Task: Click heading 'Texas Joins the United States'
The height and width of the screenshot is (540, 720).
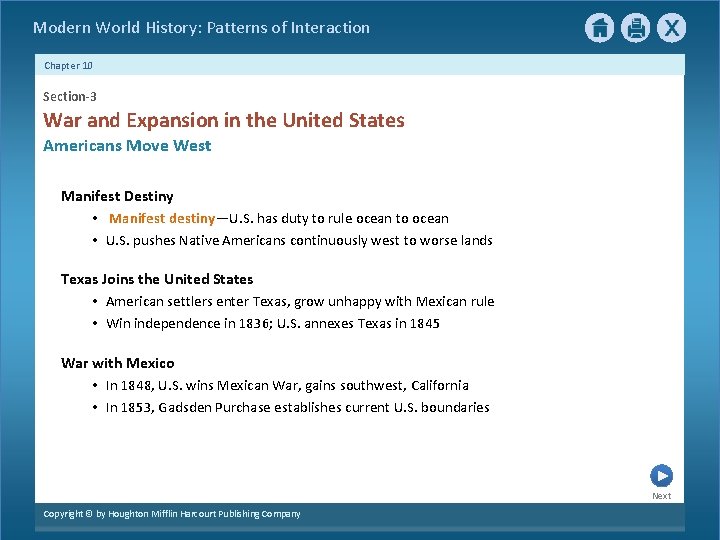Action: click(x=157, y=279)
